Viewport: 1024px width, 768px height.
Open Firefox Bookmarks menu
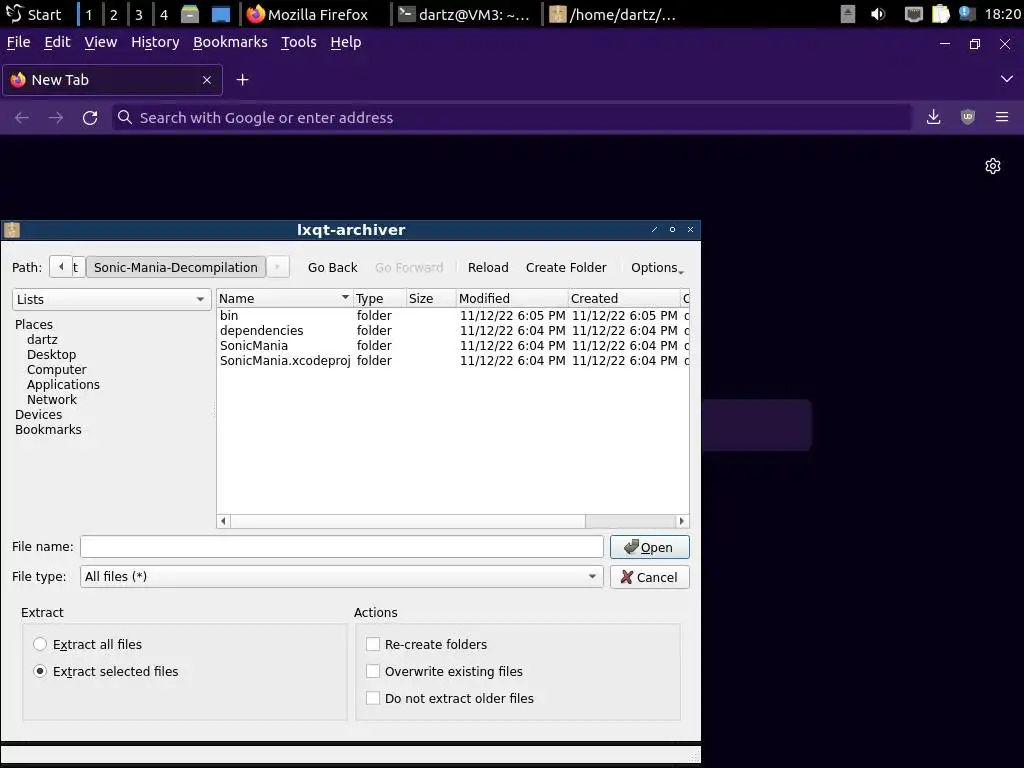230,42
